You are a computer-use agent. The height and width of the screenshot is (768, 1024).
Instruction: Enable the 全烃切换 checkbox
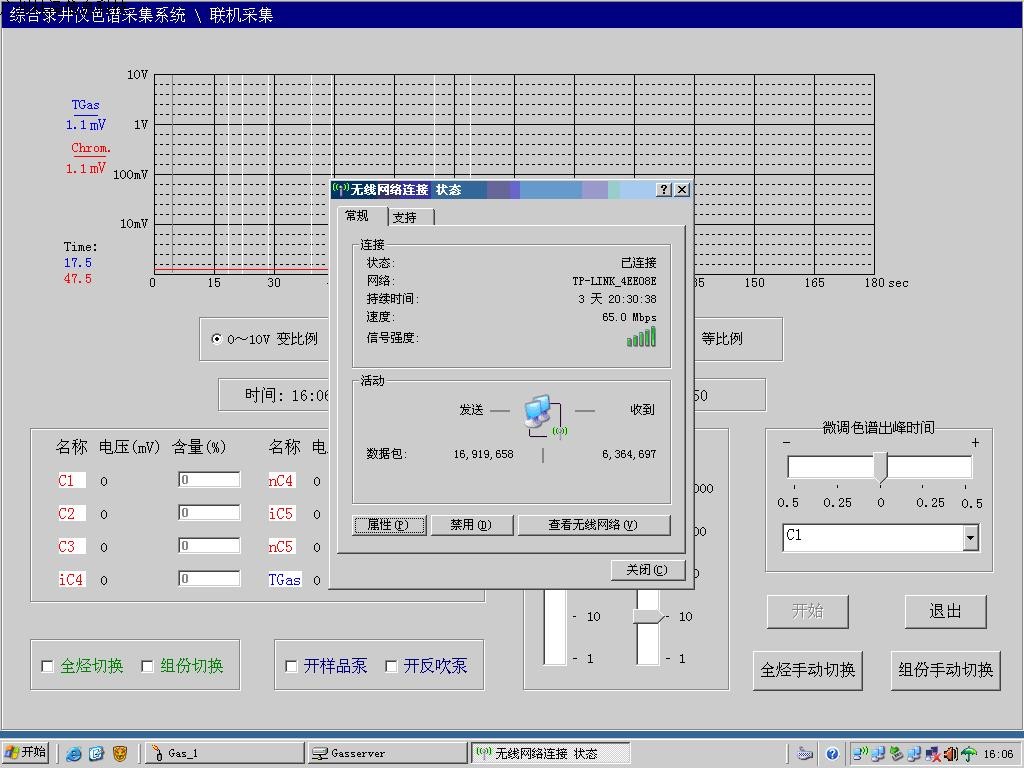(47, 666)
